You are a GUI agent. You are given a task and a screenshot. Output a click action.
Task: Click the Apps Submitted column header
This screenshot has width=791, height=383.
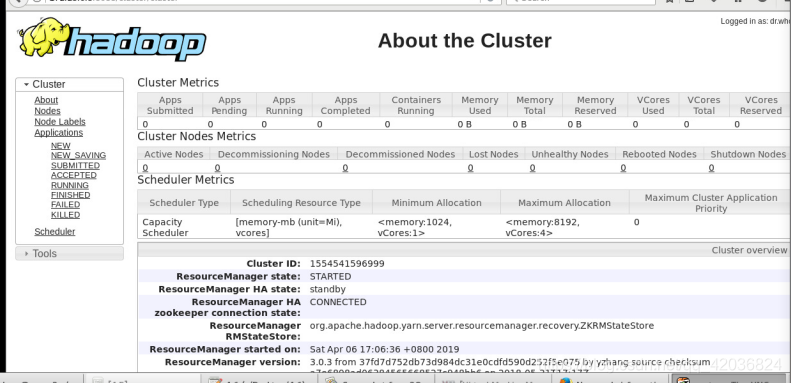[x=170, y=105]
